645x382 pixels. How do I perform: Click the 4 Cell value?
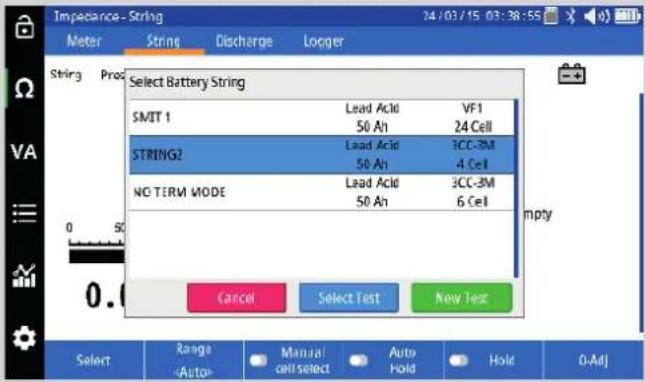click(x=472, y=164)
